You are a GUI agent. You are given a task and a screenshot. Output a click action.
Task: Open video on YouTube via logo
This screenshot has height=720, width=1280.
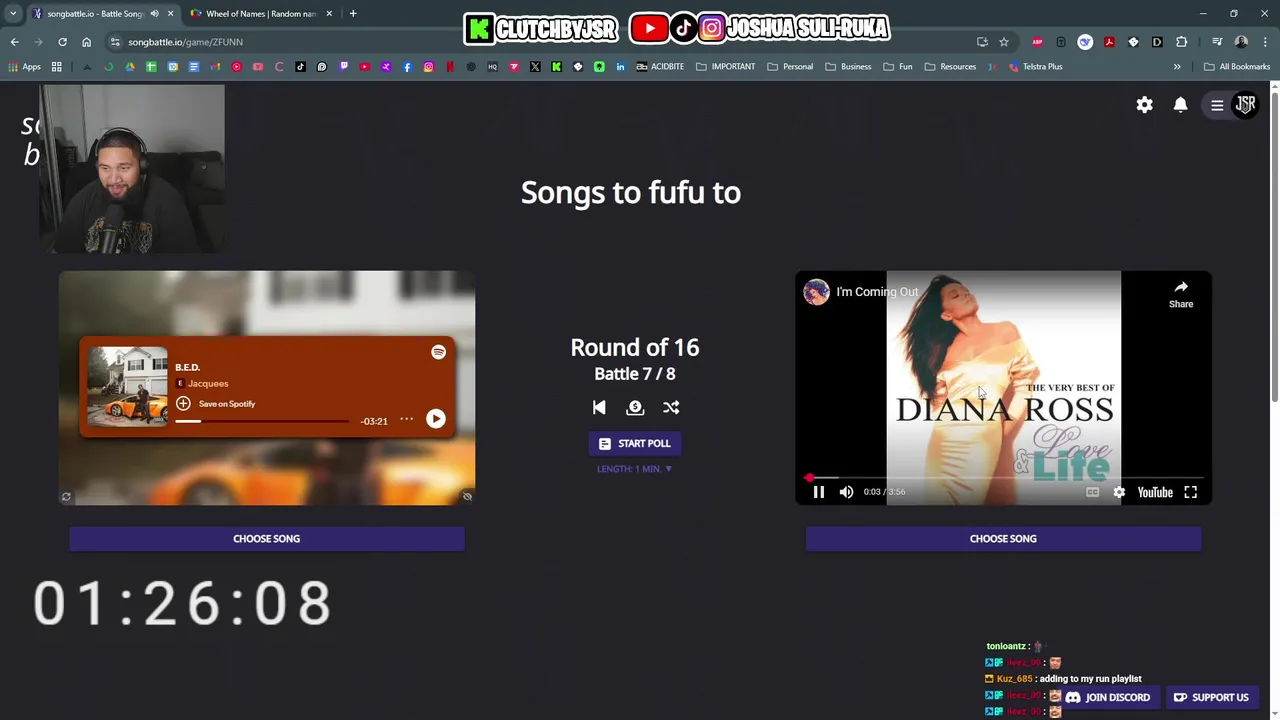click(x=1155, y=492)
